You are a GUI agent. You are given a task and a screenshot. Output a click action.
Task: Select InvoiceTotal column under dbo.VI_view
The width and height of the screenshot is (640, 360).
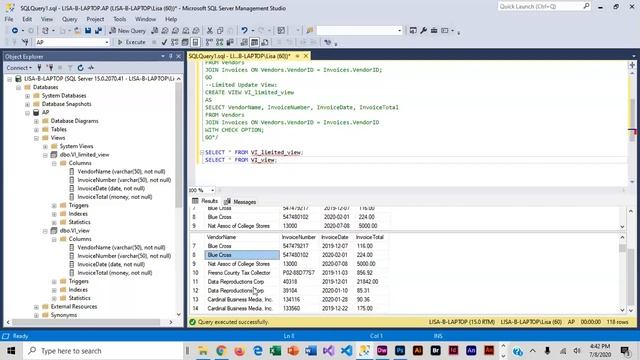click(x=115, y=273)
